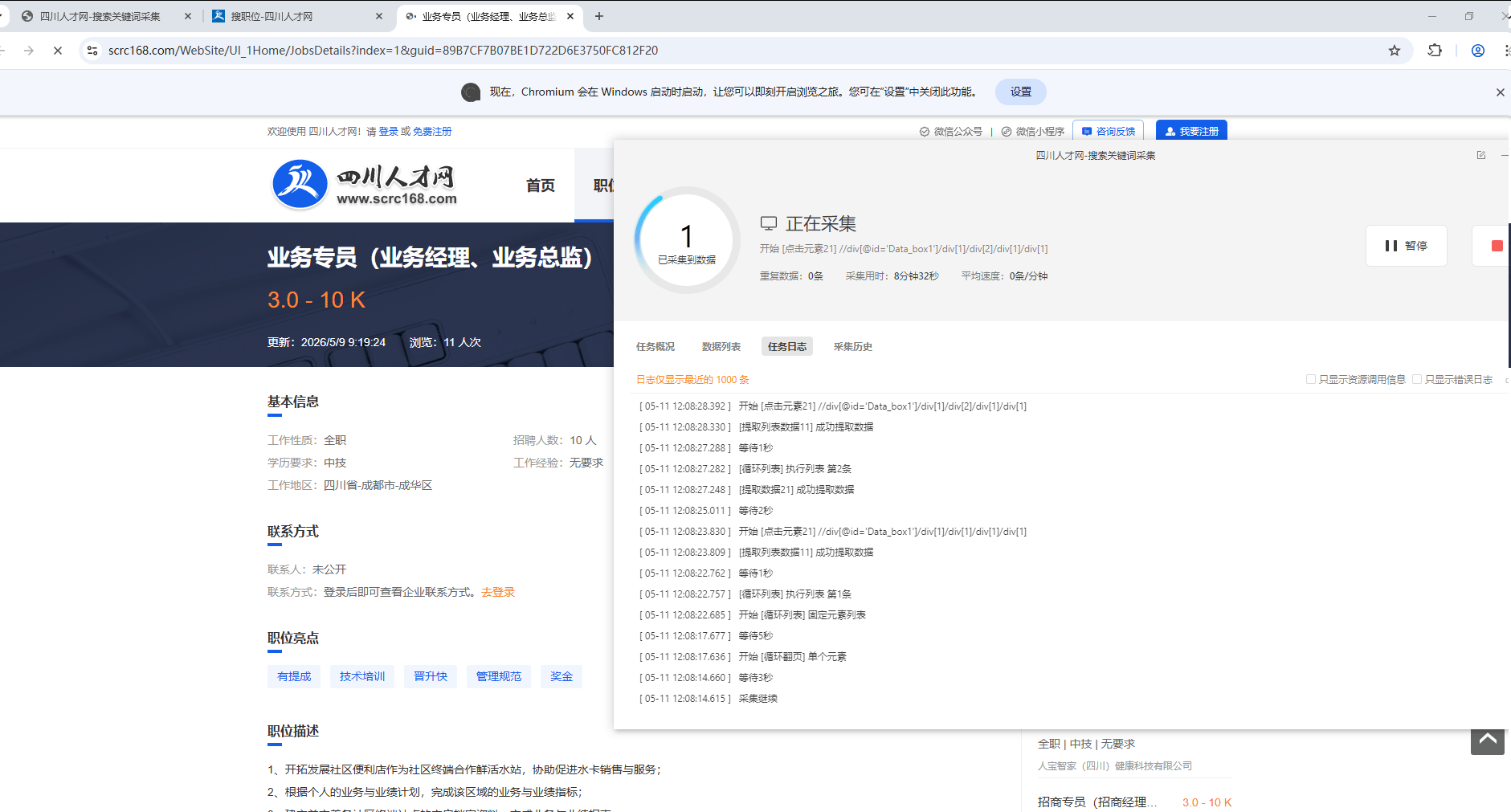The image size is (1511, 812).
Task: Pause the collection with 暂停 button
Action: click(1407, 246)
